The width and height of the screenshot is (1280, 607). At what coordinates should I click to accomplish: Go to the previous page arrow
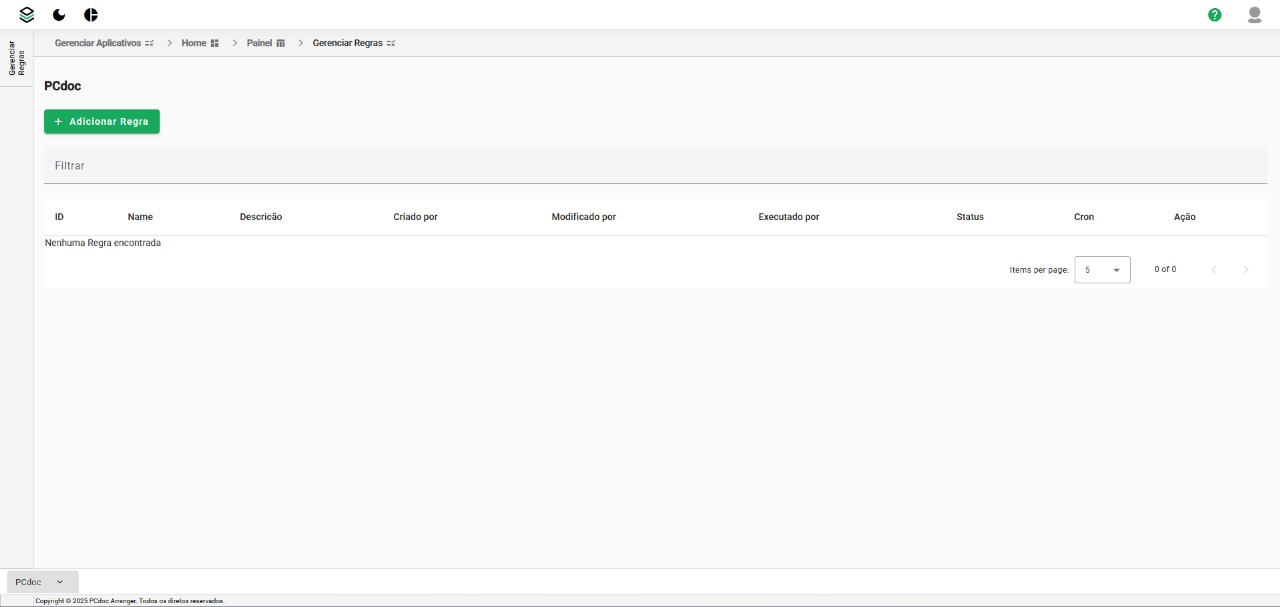click(1214, 270)
